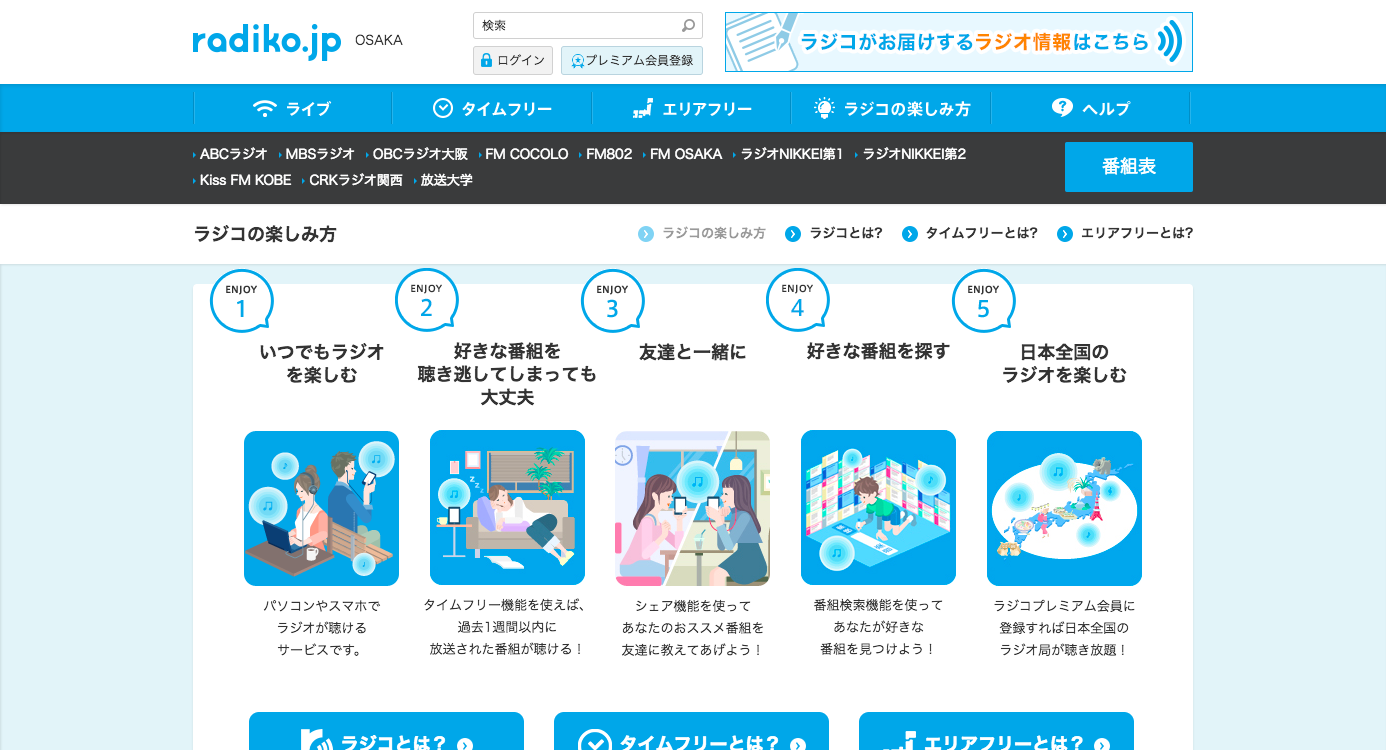Select the ライブ navigation tab

pyautogui.click(x=292, y=108)
